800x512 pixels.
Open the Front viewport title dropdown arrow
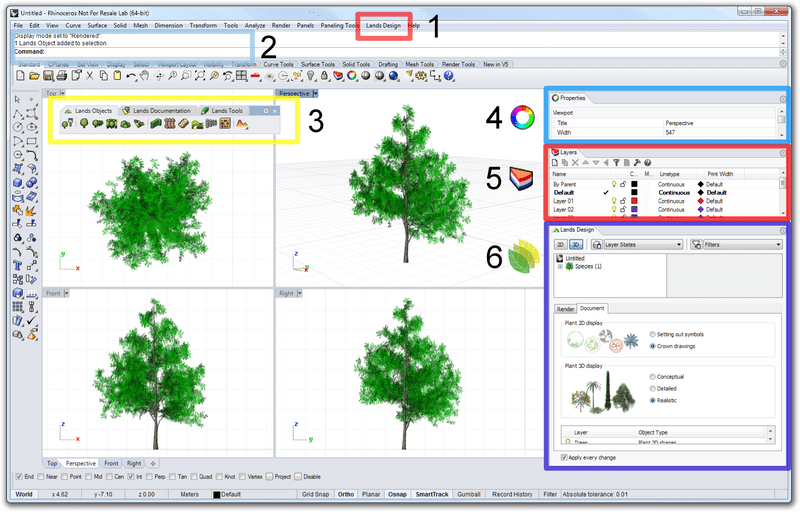66,293
